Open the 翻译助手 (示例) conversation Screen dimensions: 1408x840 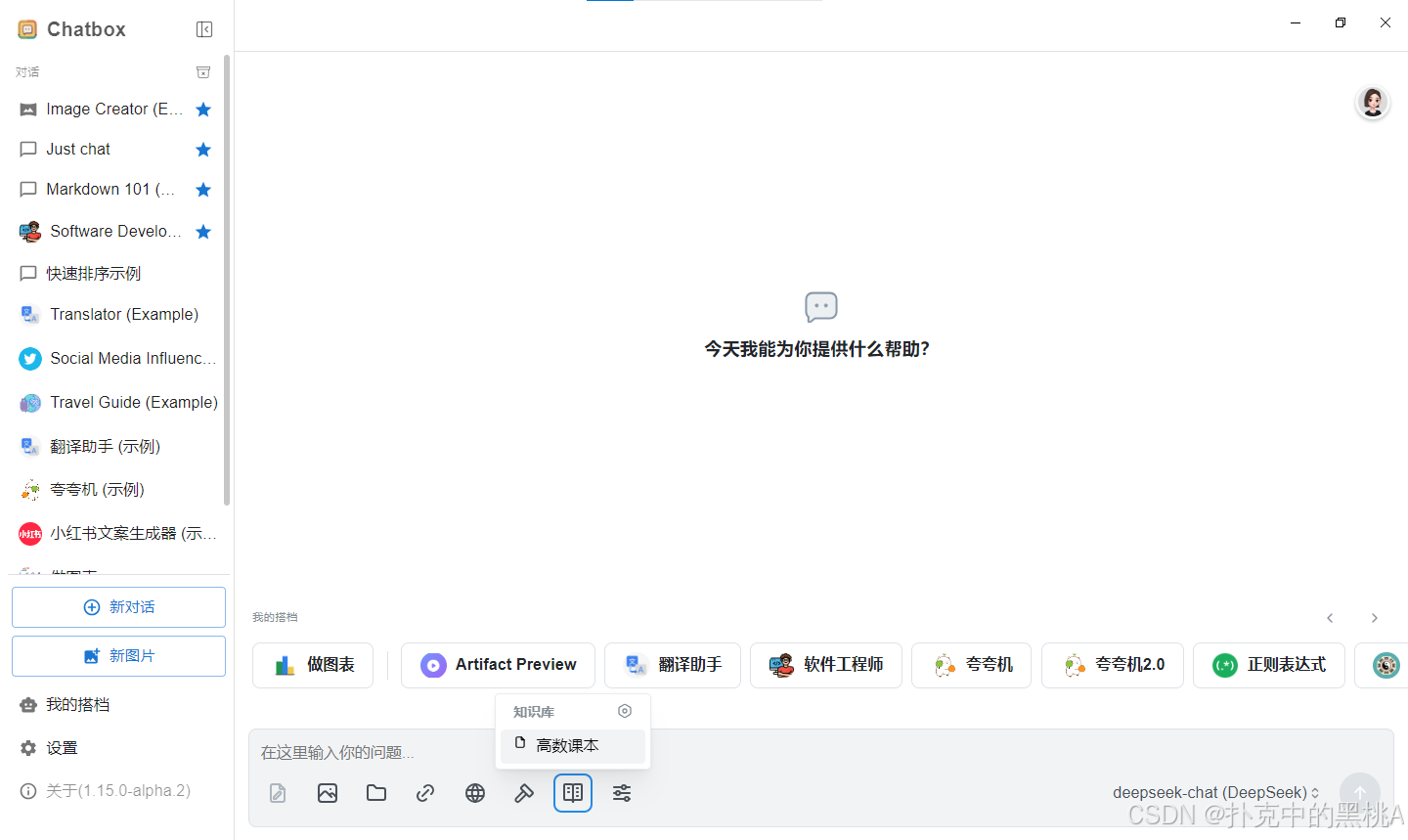click(117, 447)
